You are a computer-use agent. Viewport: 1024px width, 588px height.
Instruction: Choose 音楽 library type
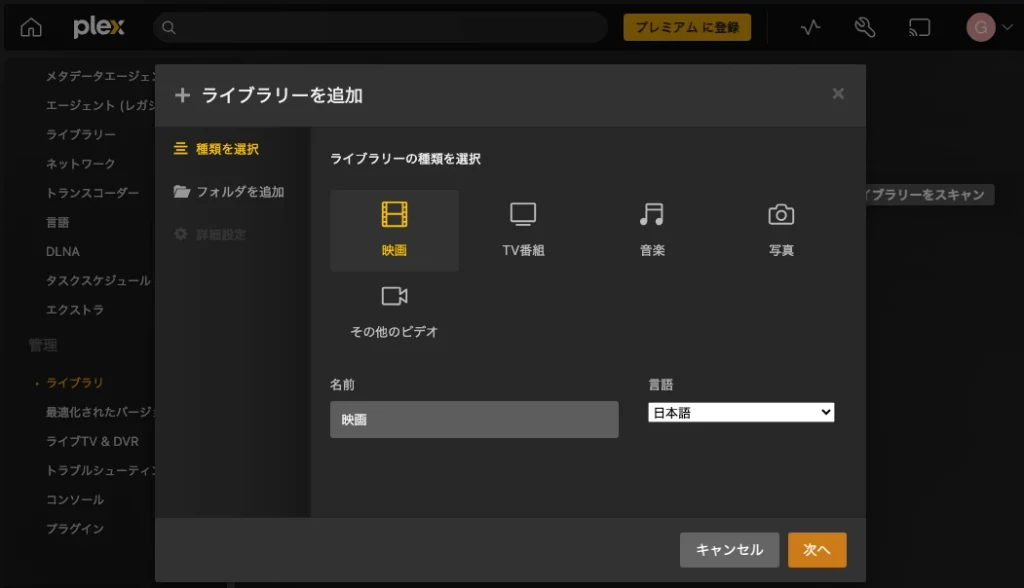click(652, 230)
